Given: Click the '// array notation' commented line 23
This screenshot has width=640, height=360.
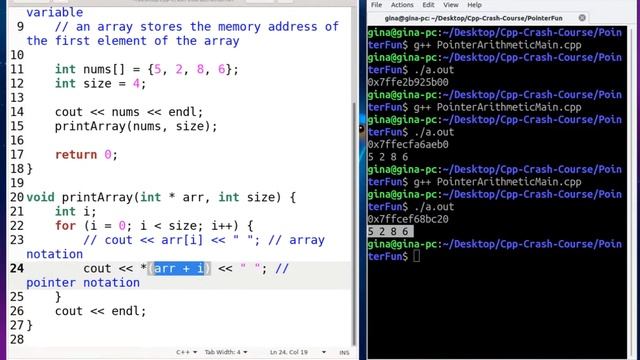Looking at the screenshot, I should tap(176, 247).
